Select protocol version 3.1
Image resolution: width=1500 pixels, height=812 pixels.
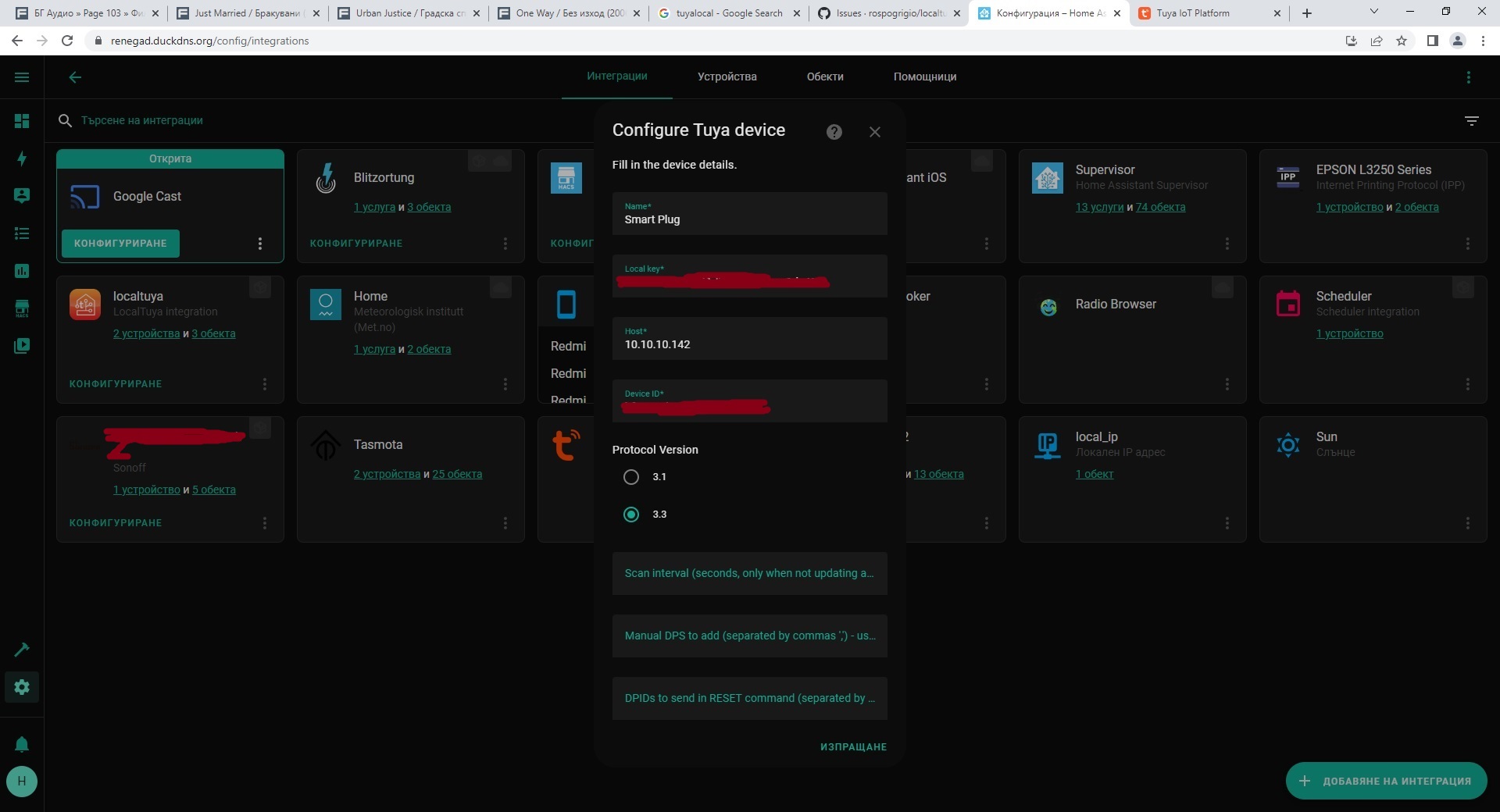[x=631, y=477]
